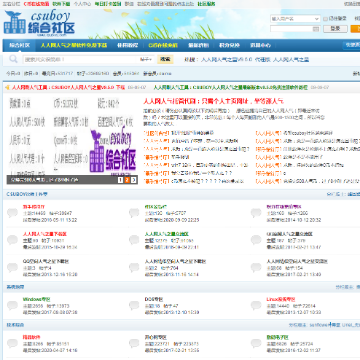Open the red Linux forum link
The width and height of the screenshot is (360, 360).
point(281,299)
